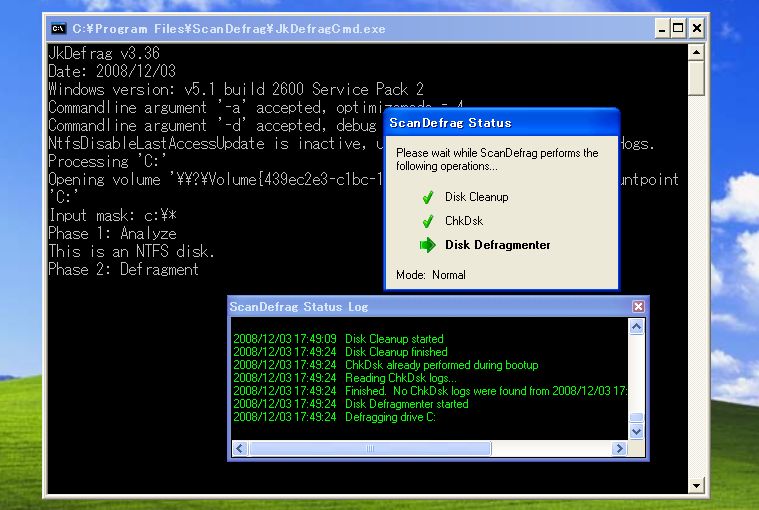Click console line 'Phase 2: Defragment'
759x510 pixels.
point(123,270)
